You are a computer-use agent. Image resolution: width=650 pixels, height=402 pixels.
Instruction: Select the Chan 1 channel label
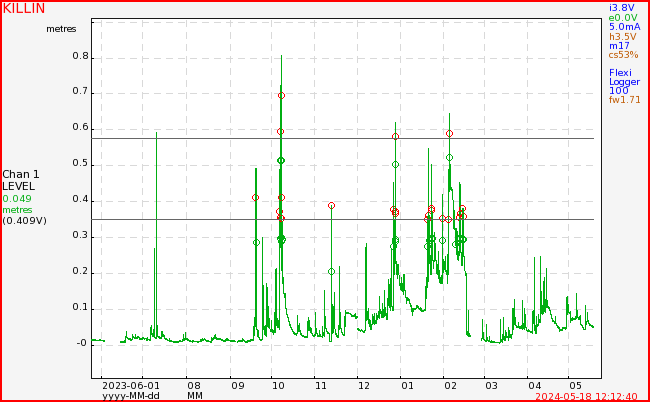[x=21, y=174]
